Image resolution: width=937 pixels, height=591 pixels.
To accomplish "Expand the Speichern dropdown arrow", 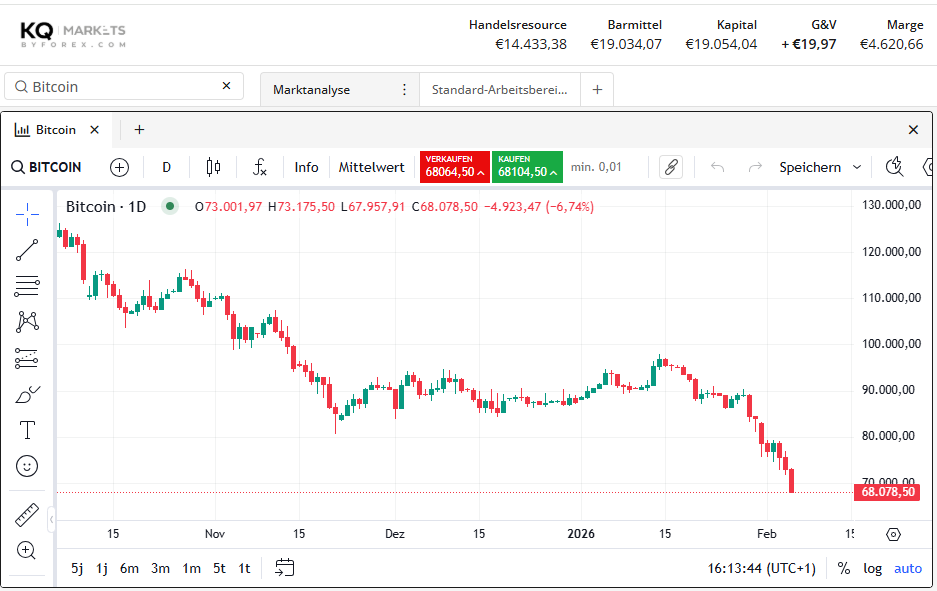I will (857, 167).
